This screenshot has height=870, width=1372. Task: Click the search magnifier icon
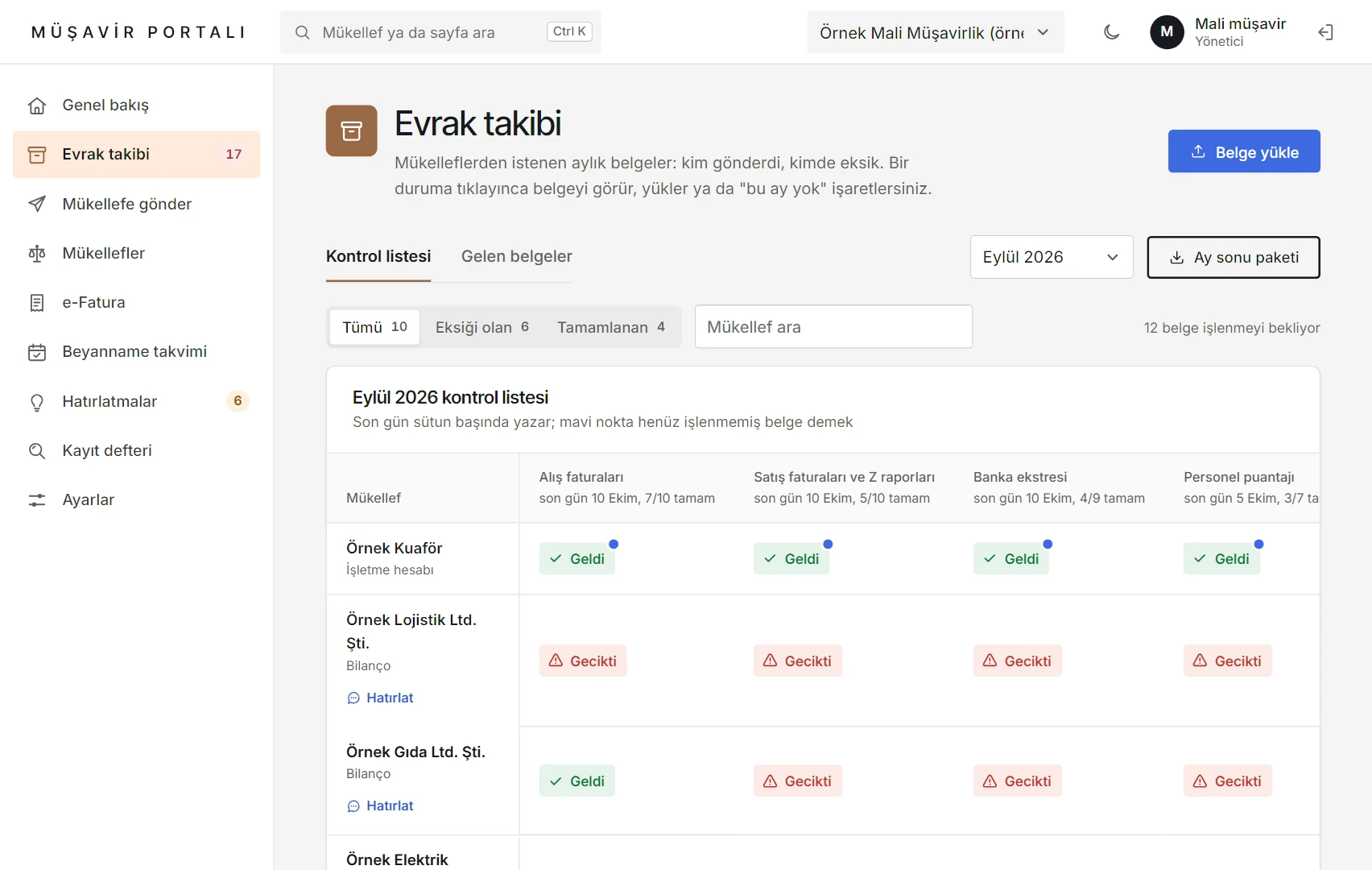[302, 32]
